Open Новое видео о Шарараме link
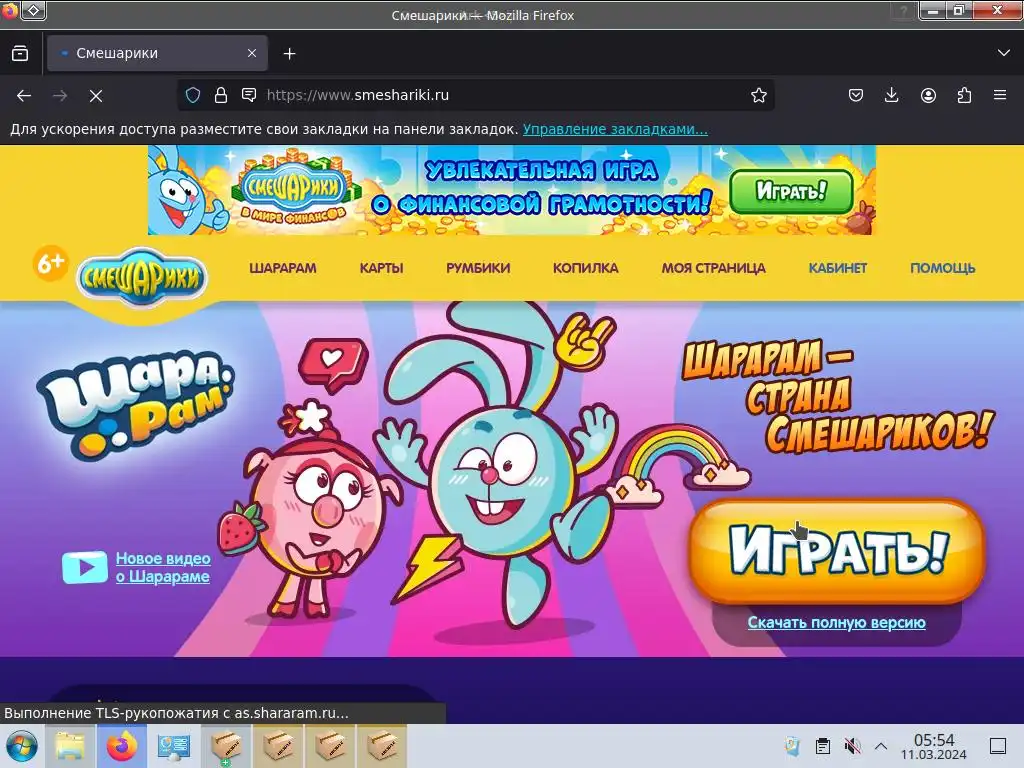 [x=163, y=568]
